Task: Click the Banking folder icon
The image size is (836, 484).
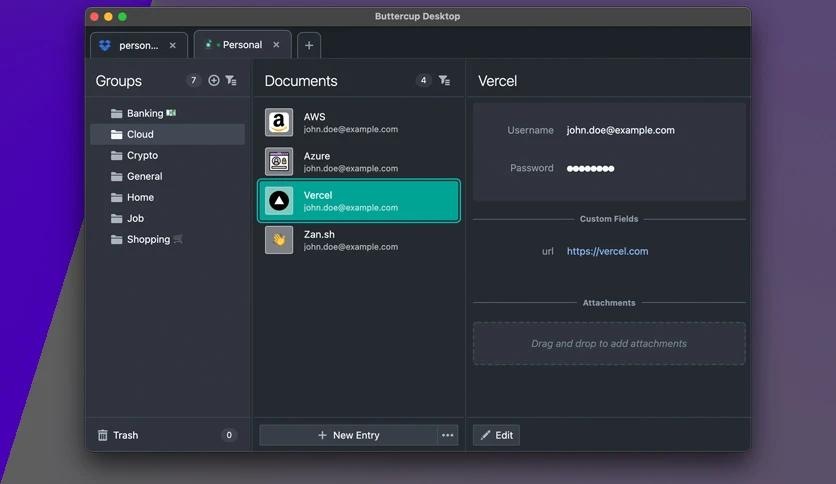Action: tap(116, 114)
